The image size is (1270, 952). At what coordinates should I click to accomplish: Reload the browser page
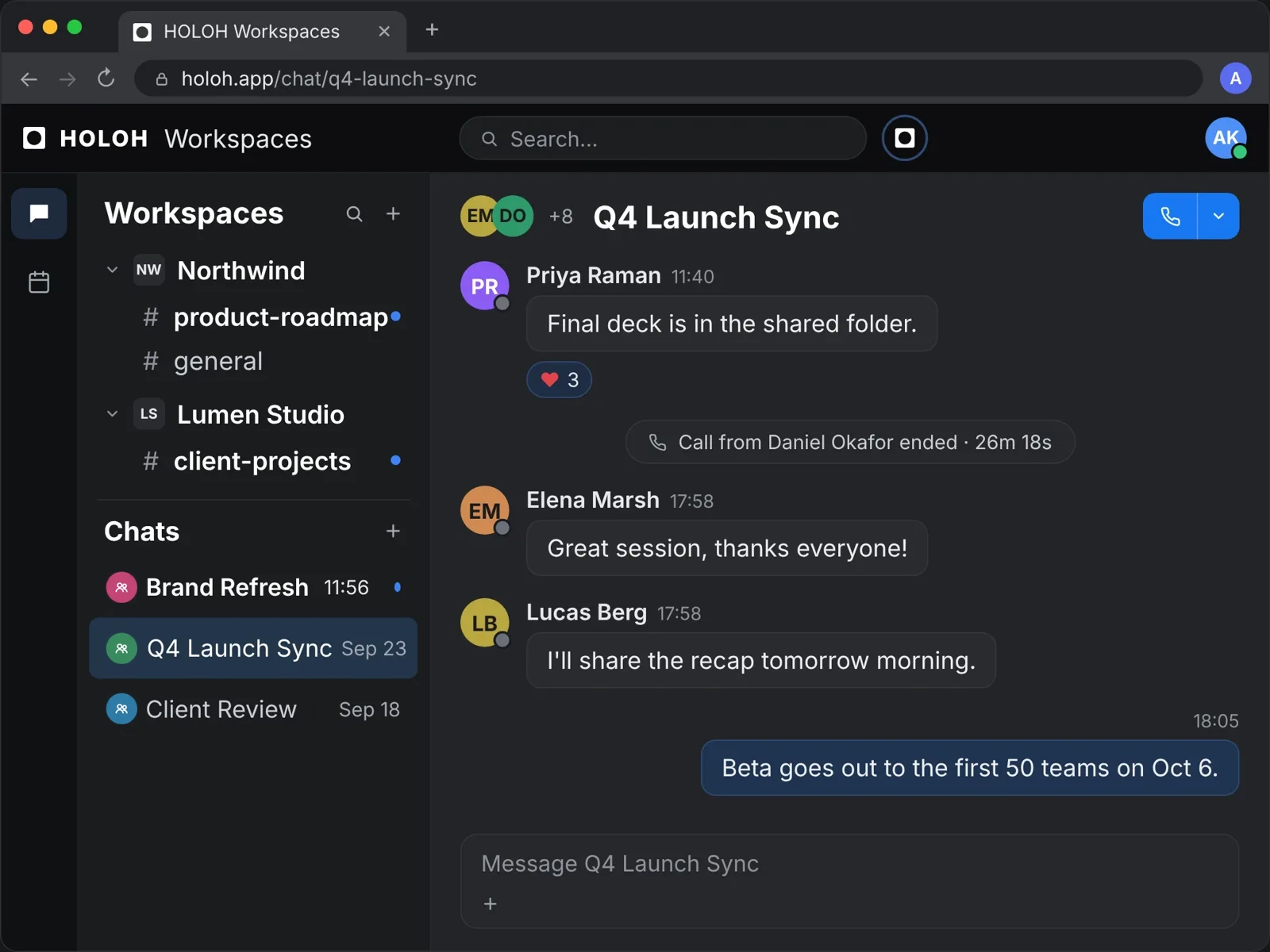pyautogui.click(x=106, y=79)
